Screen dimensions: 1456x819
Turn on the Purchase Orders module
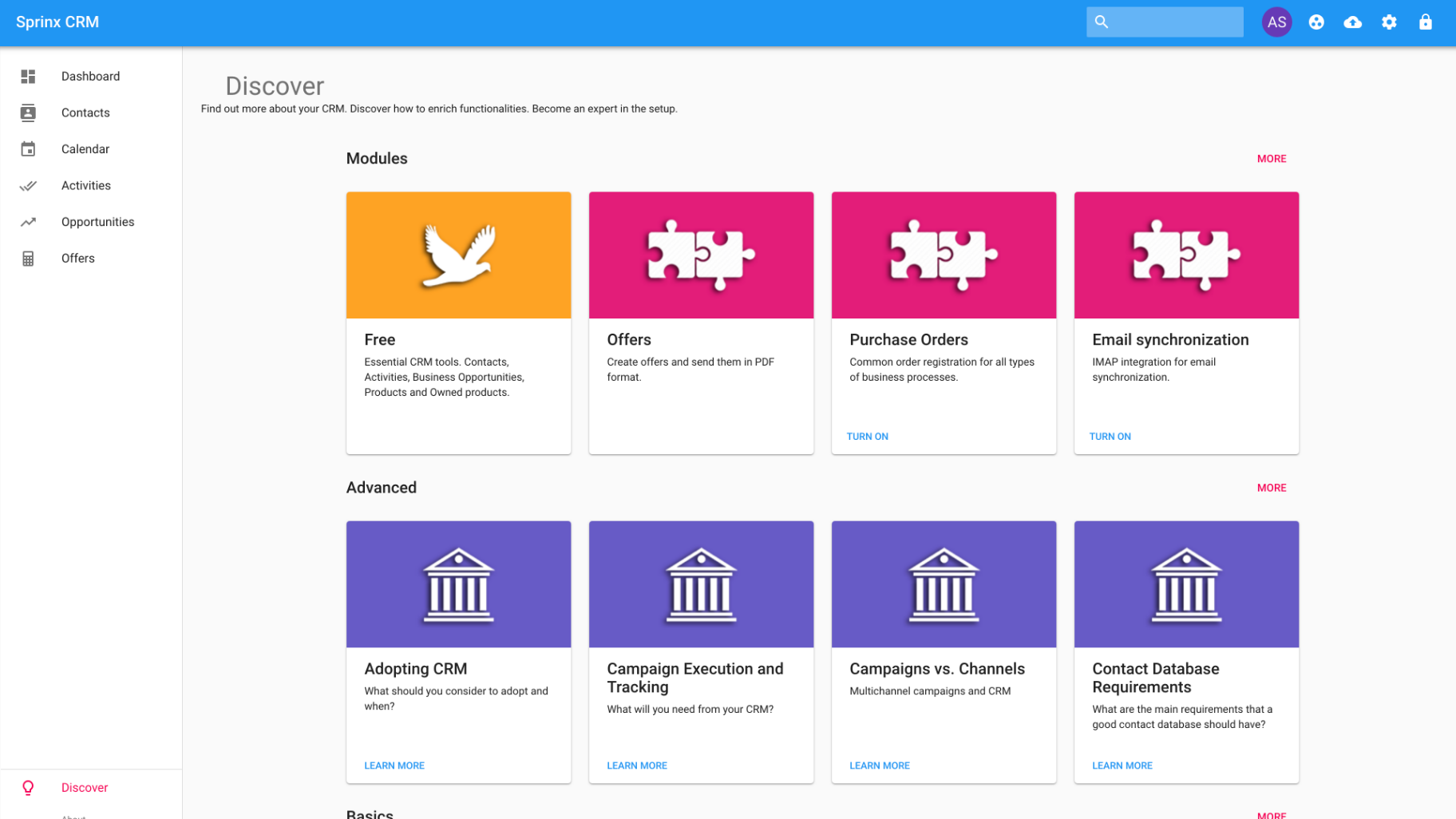coord(867,437)
